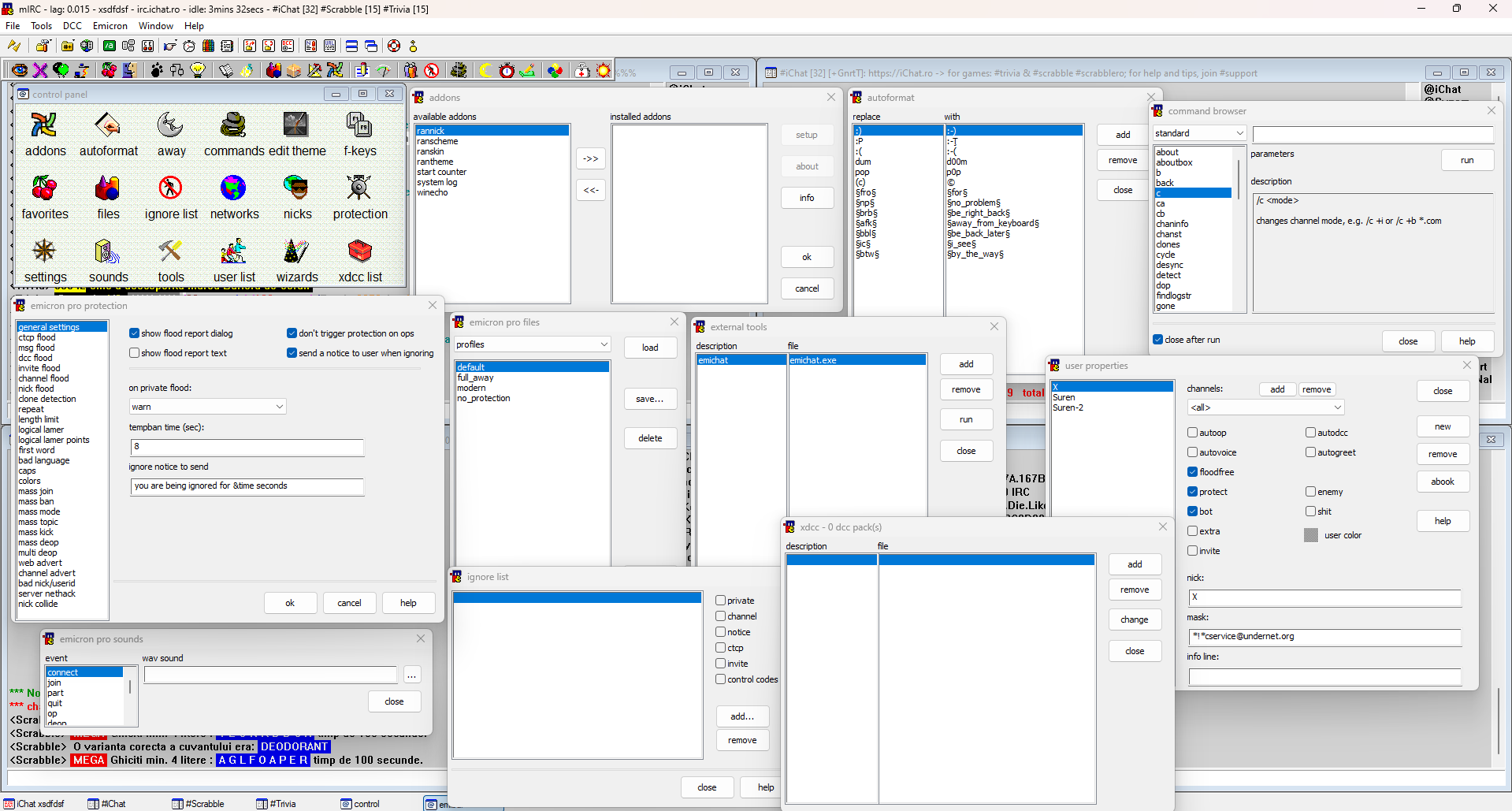This screenshot has width=1512, height=811.
Task: Open nicks icon in control panel
Action: tap(297, 198)
